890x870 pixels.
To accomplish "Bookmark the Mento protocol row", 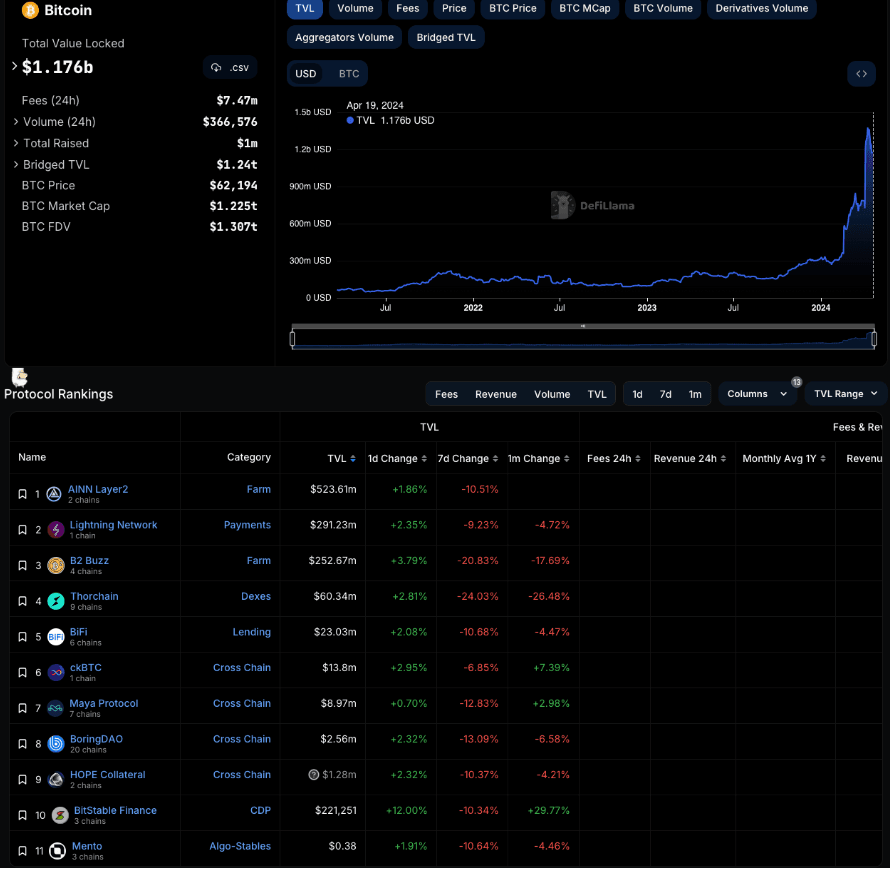I will point(22,851).
